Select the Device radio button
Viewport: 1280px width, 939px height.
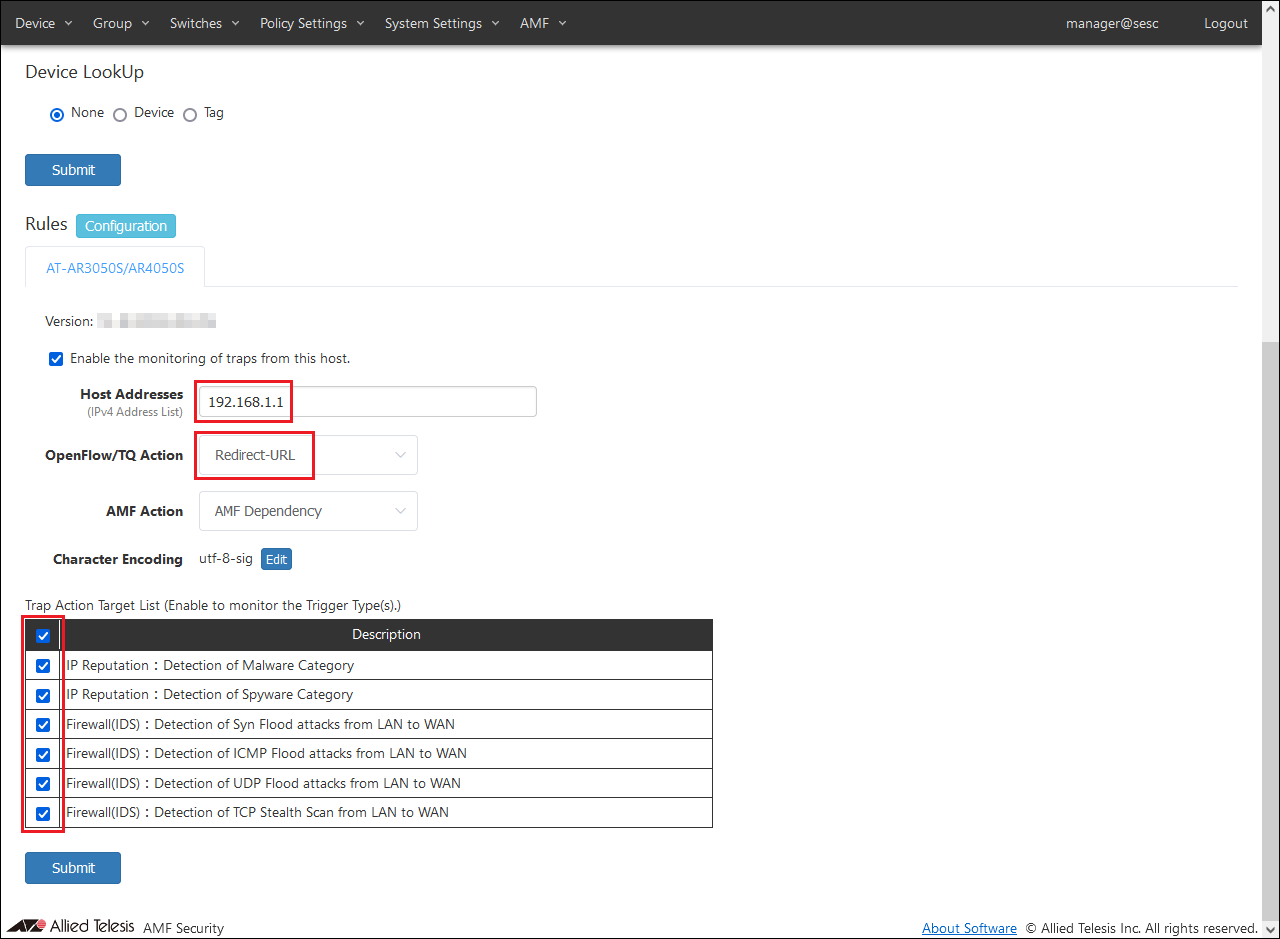coord(120,115)
